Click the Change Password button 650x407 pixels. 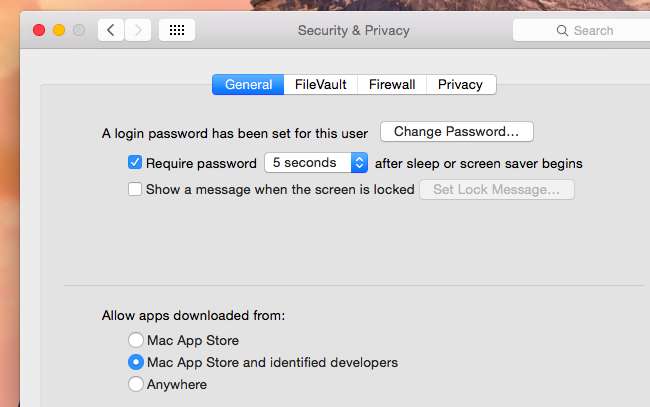click(x=456, y=131)
